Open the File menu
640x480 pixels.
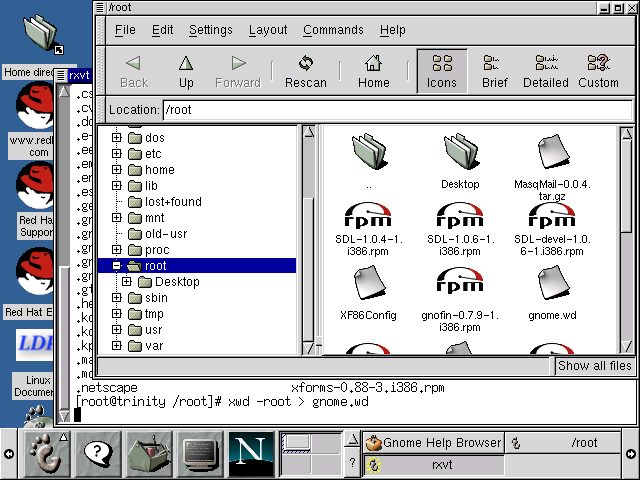click(x=125, y=30)
